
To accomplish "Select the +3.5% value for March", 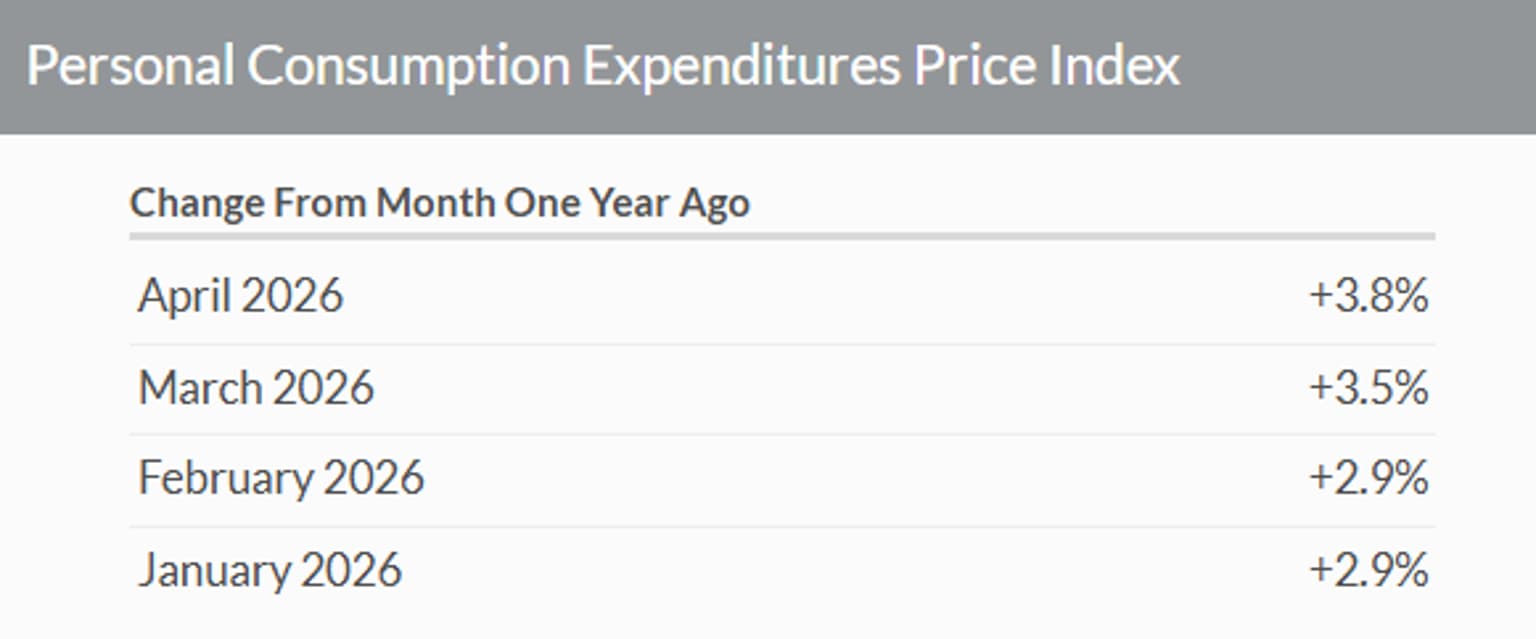I will 1368,388.
